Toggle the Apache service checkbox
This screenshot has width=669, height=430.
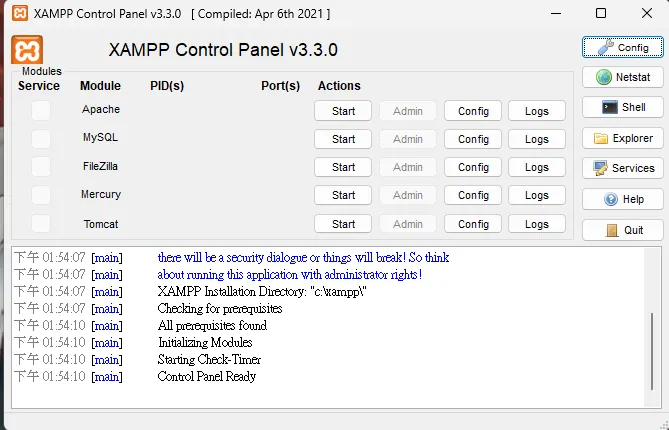[x=40, y=111]
